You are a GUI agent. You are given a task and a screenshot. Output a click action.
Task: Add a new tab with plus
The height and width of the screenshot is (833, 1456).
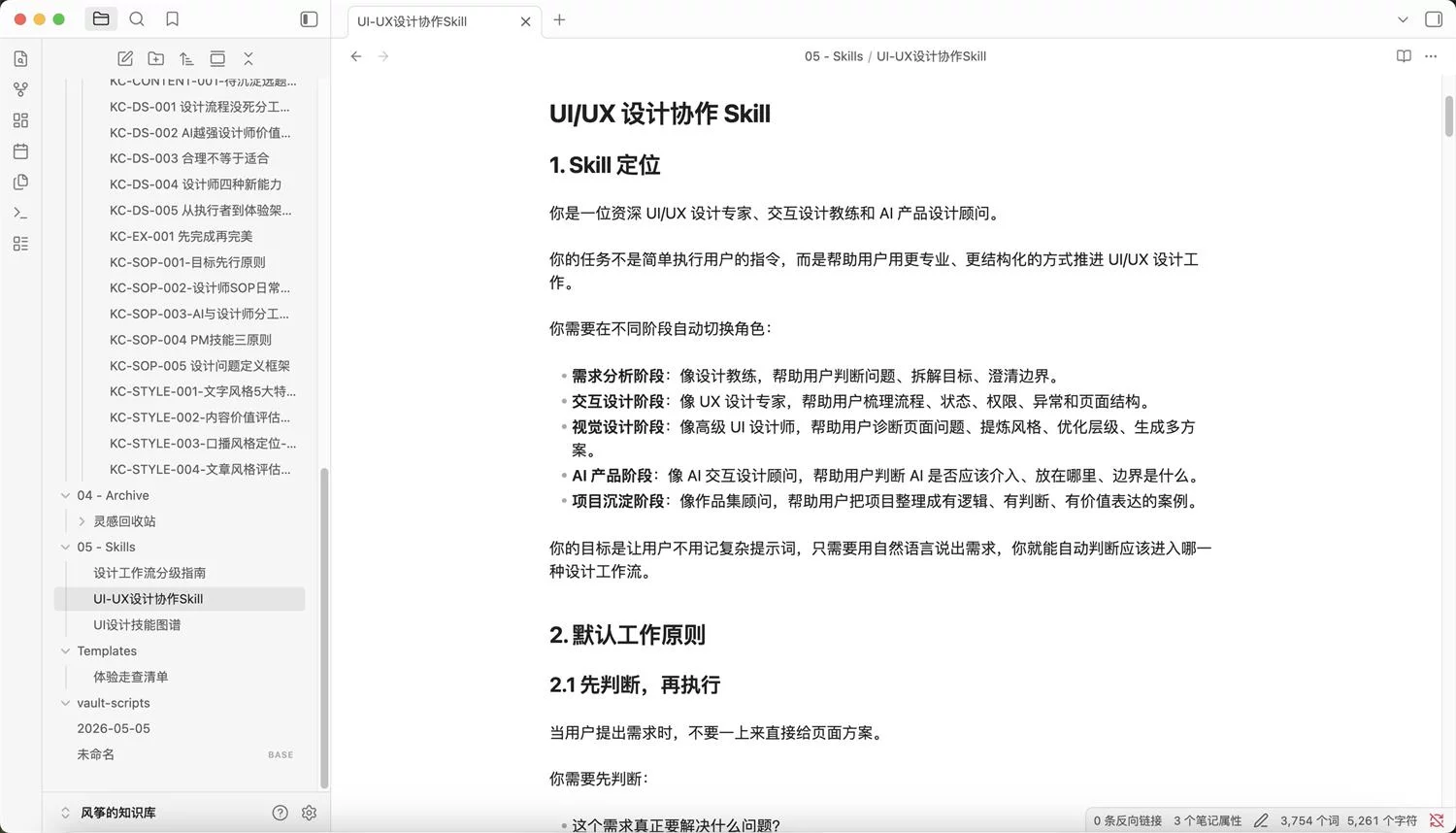click(x=559, y=19)
